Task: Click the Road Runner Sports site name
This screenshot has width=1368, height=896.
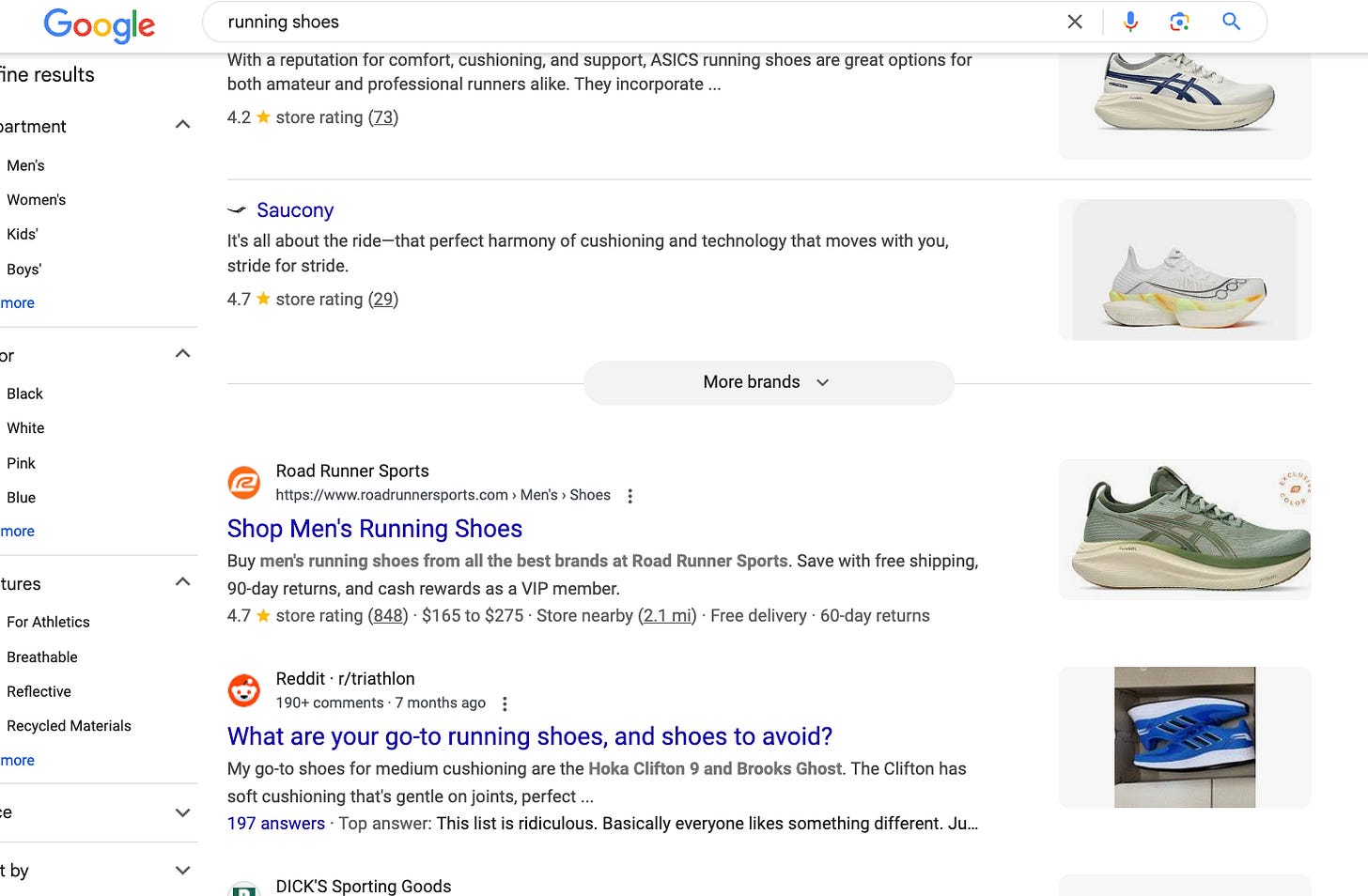Action: [352, 471]
